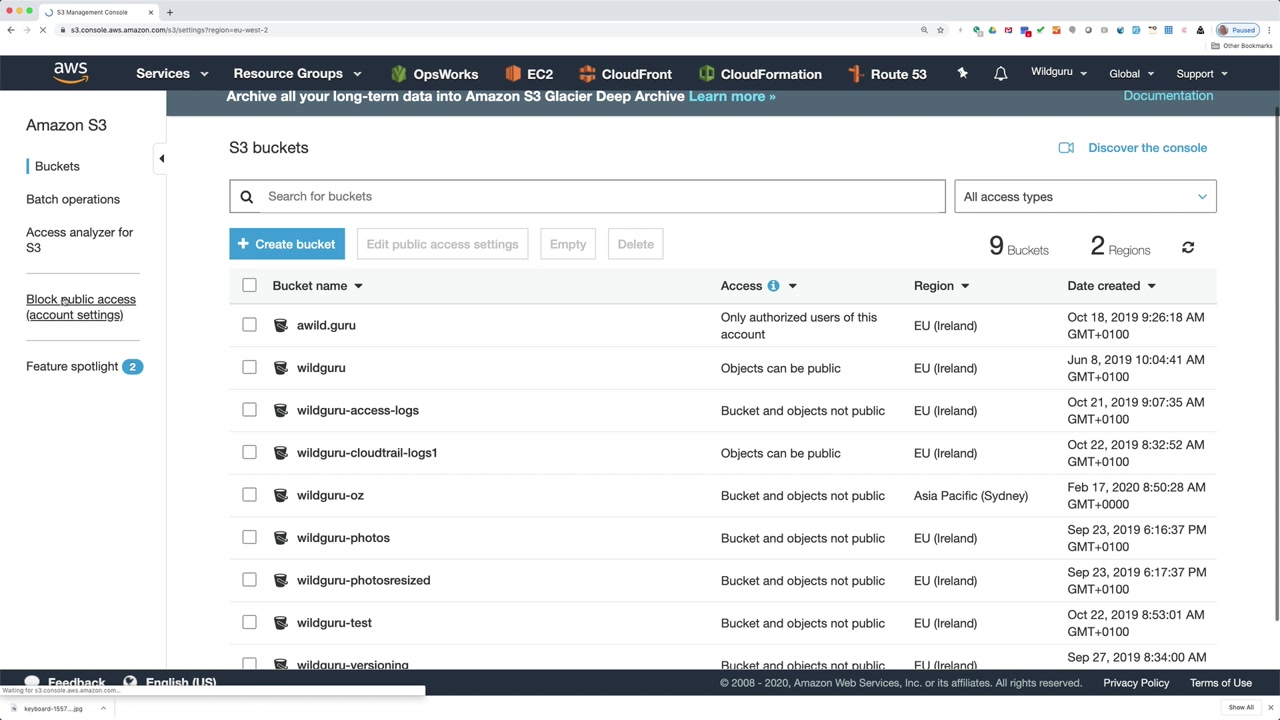The width and height of the screenshot is (1280, 720).
Task: Open the downloaded keyboard jpg file
Action: pyautogui.click(x=53, y=708)
